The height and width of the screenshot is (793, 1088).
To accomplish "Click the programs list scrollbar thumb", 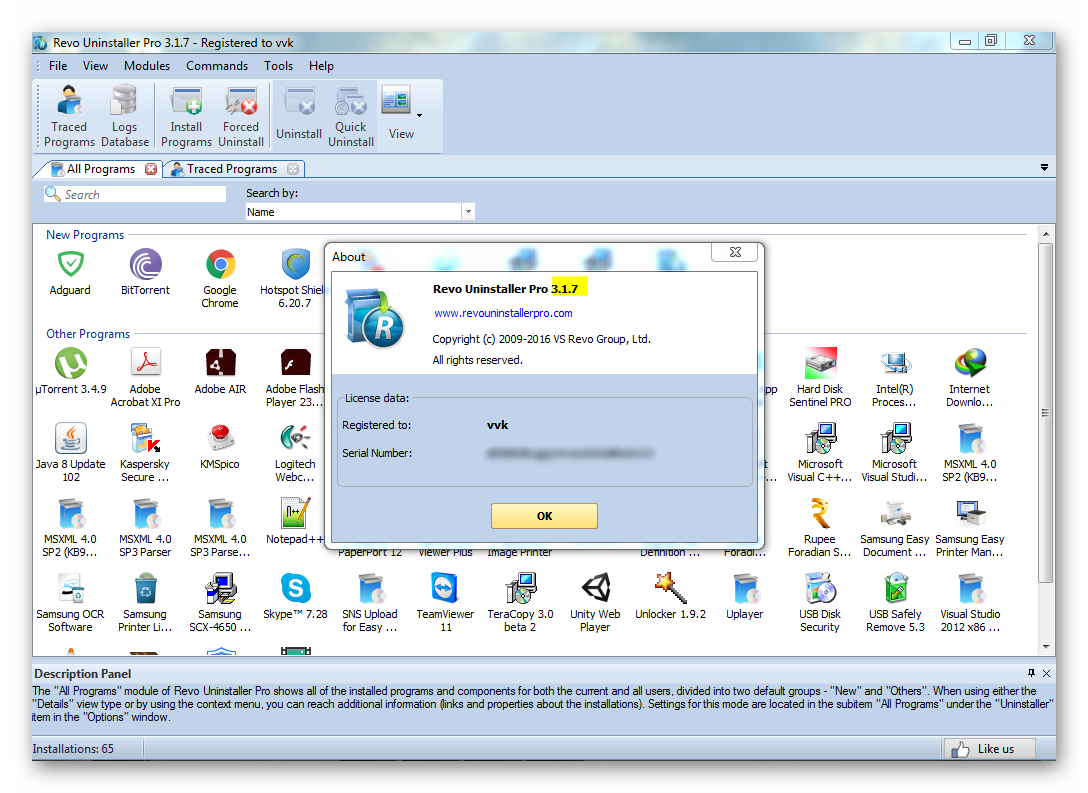I will coord(1046,413).
